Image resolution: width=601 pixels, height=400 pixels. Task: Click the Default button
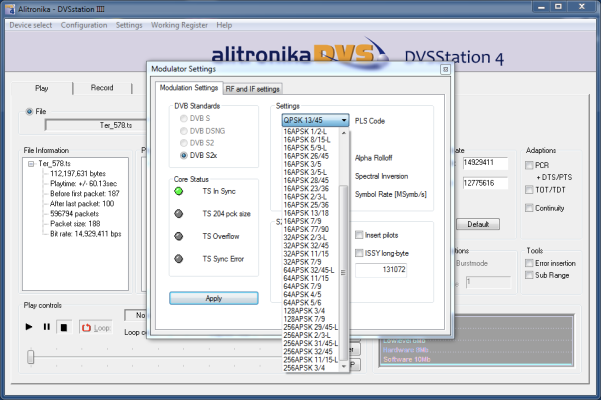click(x=477, y=224)
